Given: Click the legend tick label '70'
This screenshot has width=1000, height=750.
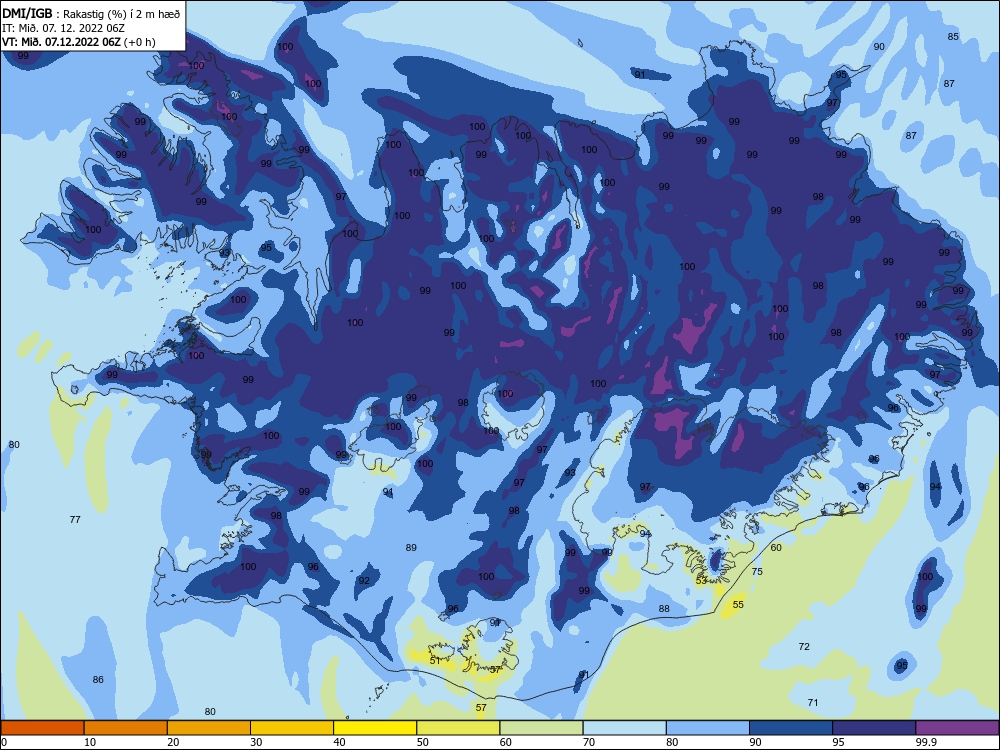Looking at the screenshot, I should coord(589,742).
